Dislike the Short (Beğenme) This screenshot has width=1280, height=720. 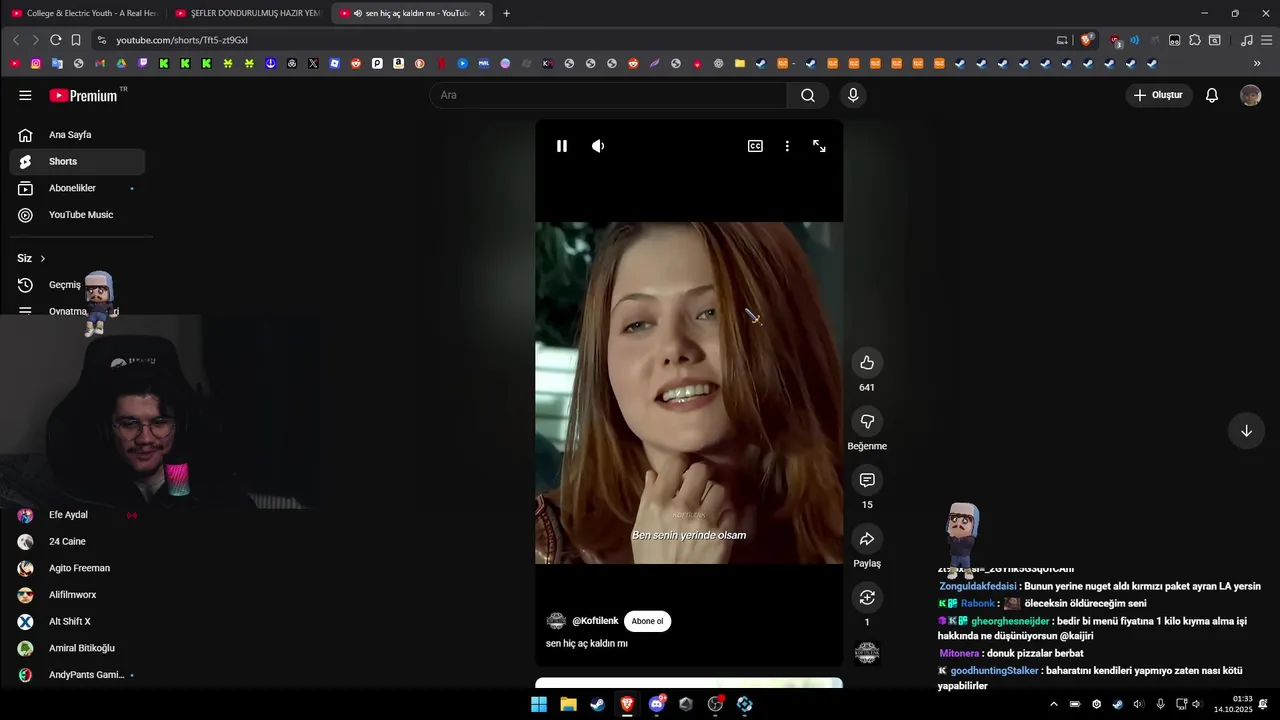867,422
